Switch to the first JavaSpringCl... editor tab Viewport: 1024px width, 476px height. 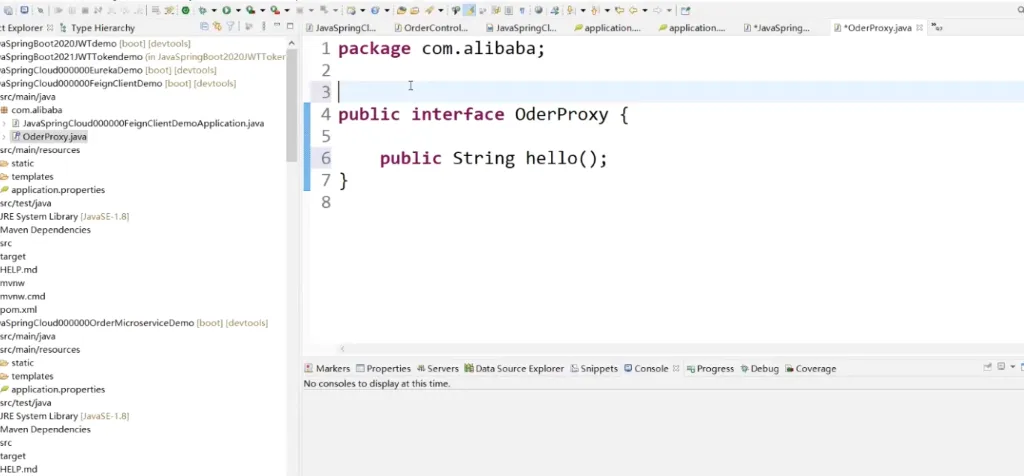[x=340, y=28]
